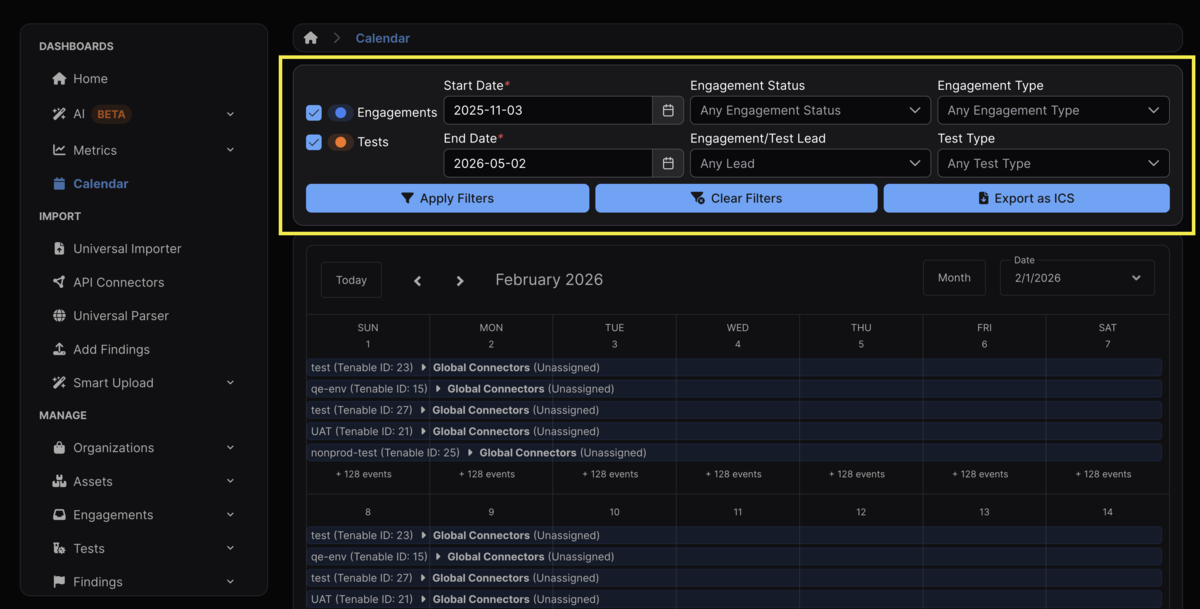This screenshot has width=1200, height=609.
Task: Expand the Date selector showing 2/1/2026
Action: (x=1077, y=278)
